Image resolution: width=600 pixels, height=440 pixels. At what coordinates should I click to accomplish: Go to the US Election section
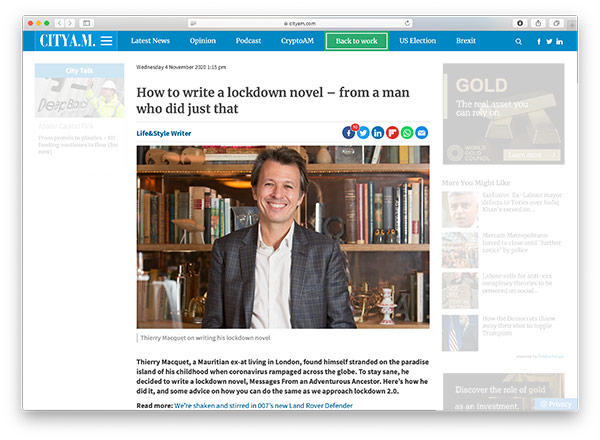pos(417,41)
